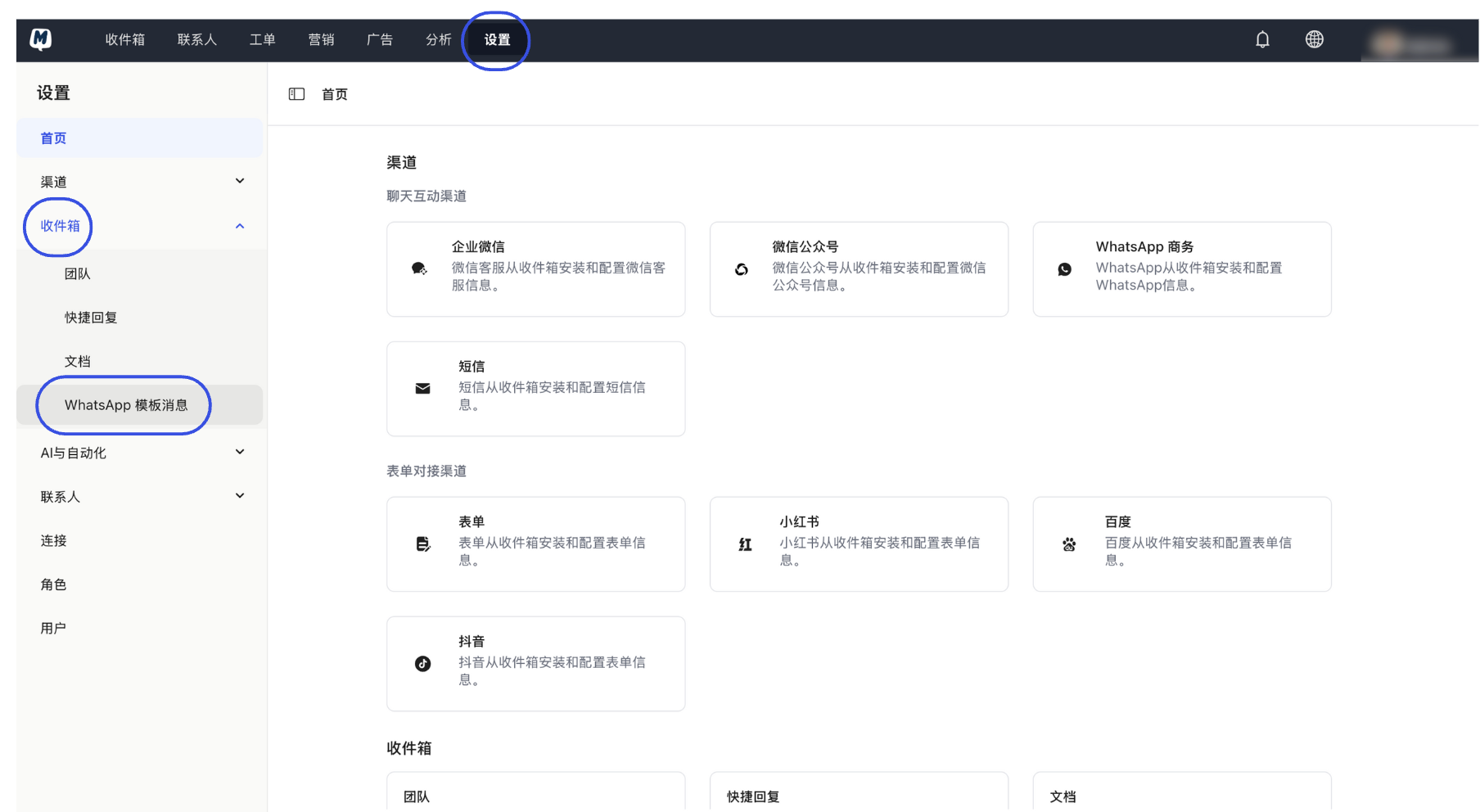Open the 小红书 form channel icon

(x=745, y=544)
